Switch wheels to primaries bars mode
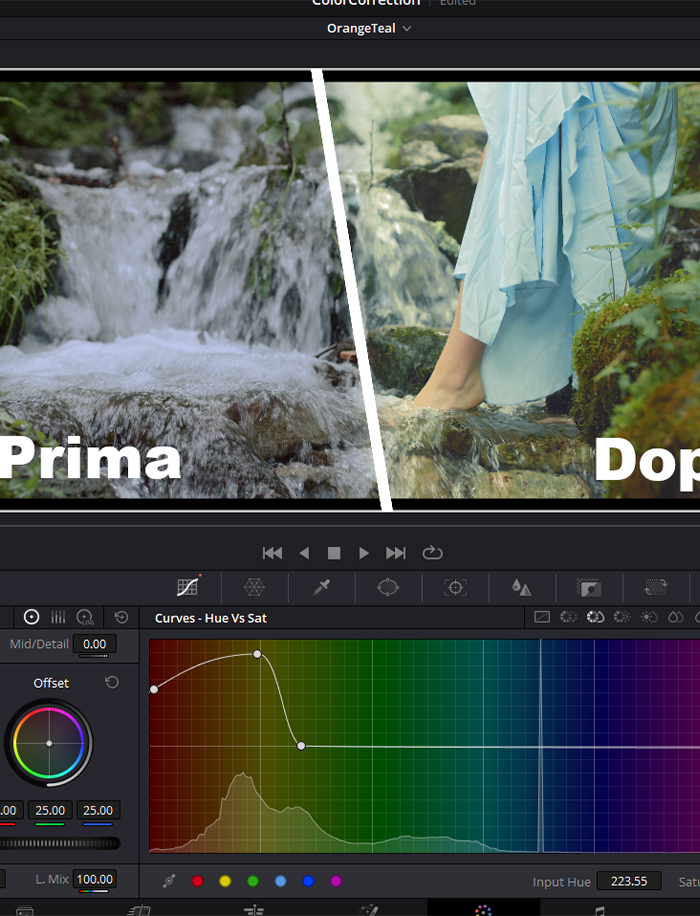This screenshot has width=700, height=916. point(58,618)
